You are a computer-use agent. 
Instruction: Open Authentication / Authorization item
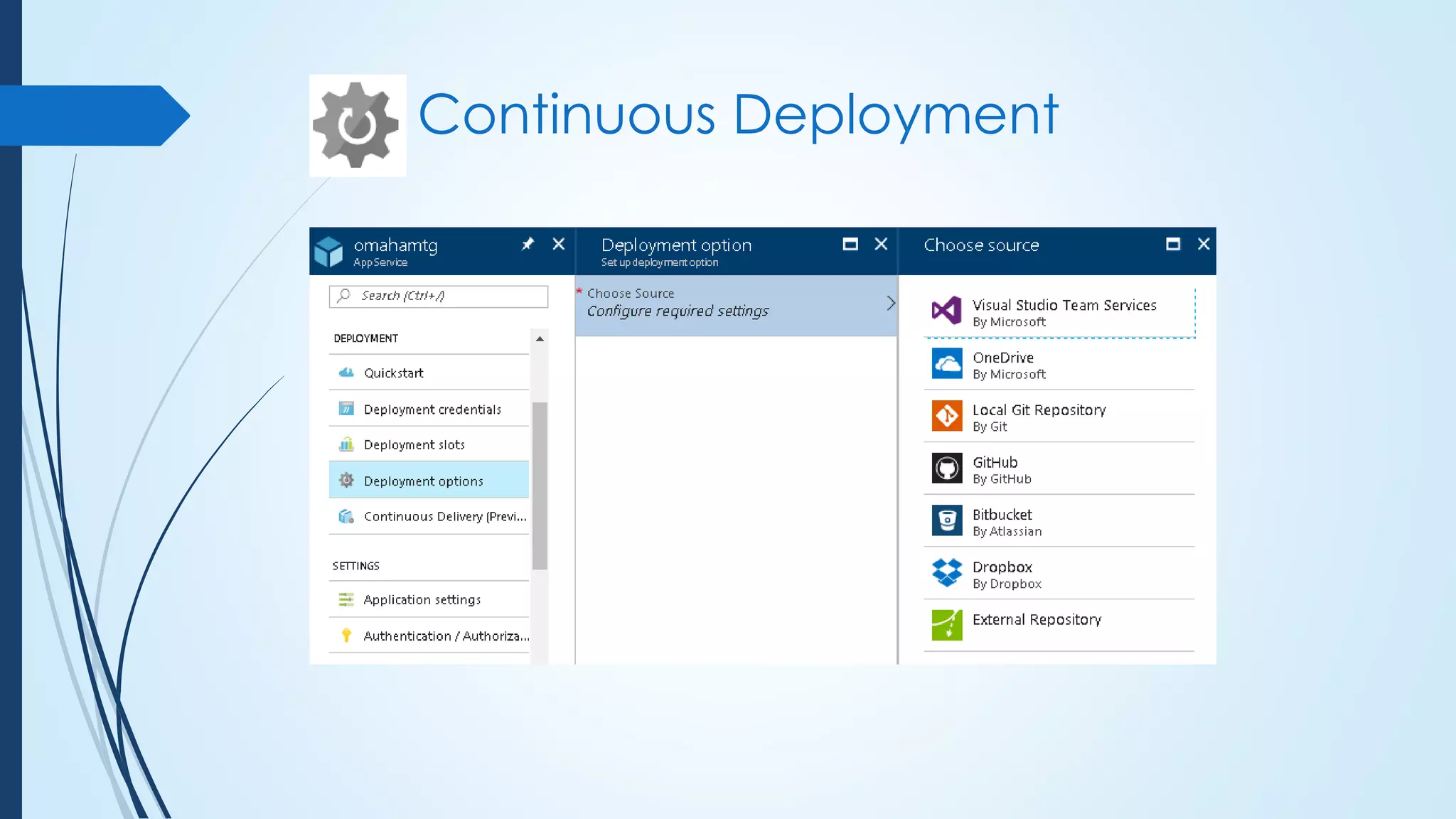pos(429,636)
